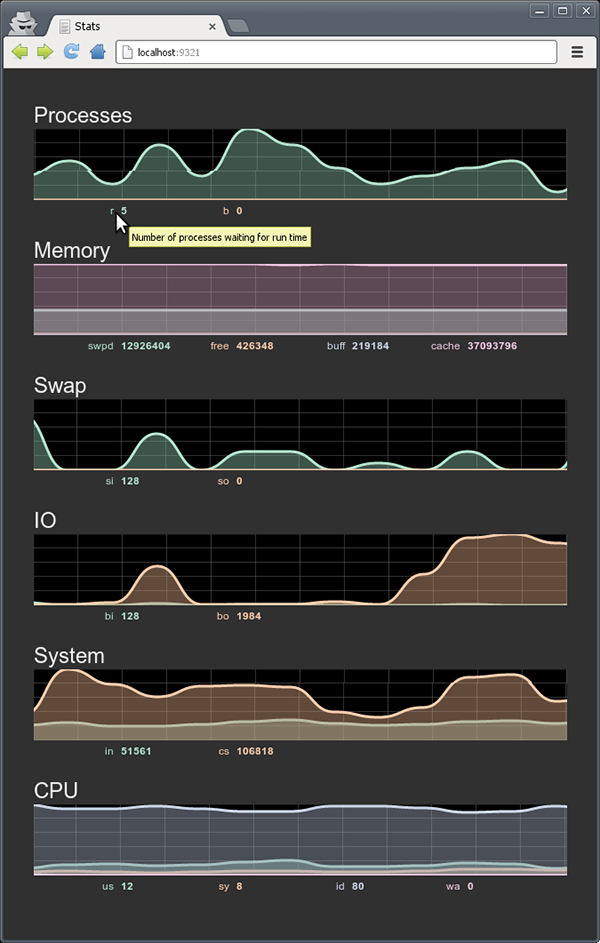Image resolution: width=600 pixels, height=943 pixels.
Task: Open the browser hamburger menu
Action: tap(577, 52)
